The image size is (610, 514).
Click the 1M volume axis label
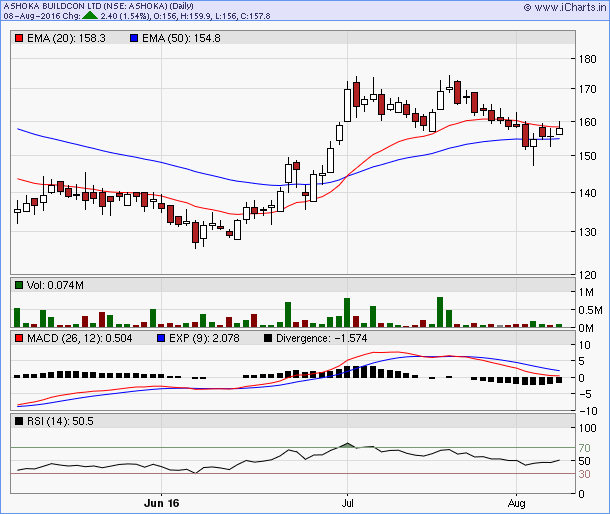tap(586, 292)
